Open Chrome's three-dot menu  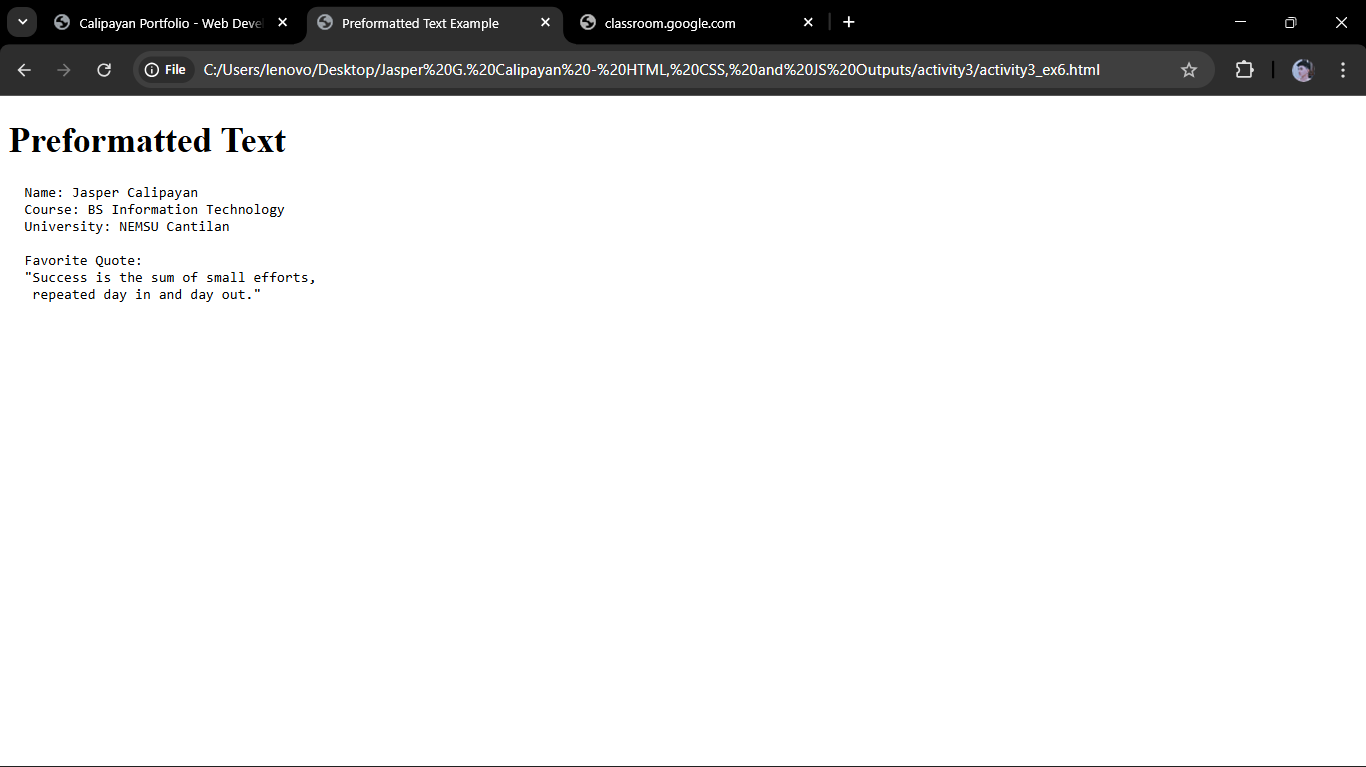coord(1343,70)
